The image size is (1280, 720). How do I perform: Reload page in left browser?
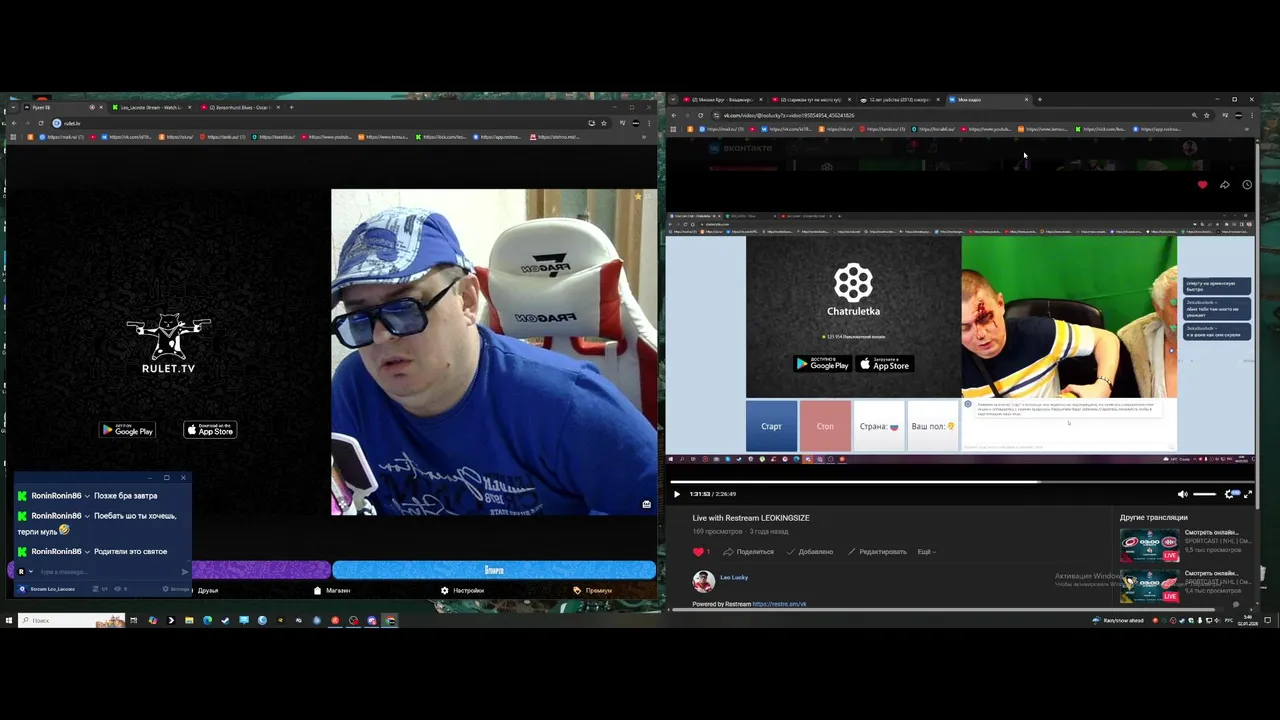click(x=41, y=123)
